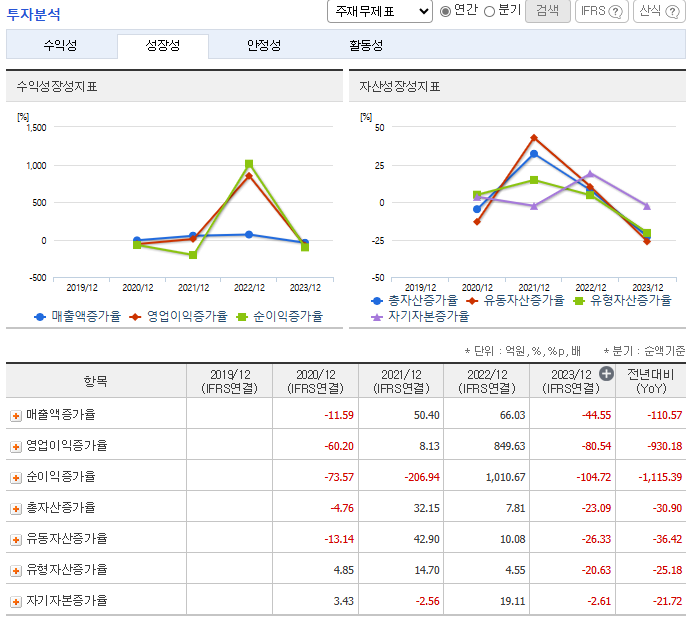The width and height of the screenshot is (686, 619).
Task: Expand the 매출액증가율 row plus icon
Action: point(16,416)
